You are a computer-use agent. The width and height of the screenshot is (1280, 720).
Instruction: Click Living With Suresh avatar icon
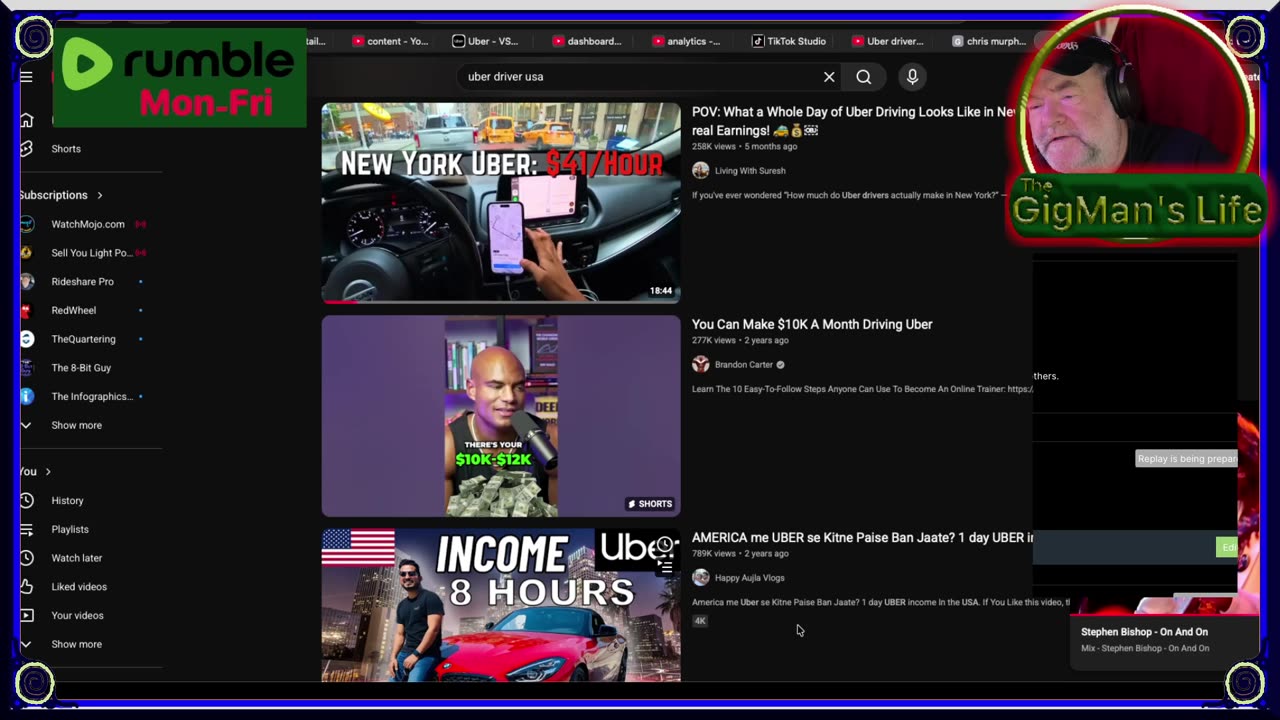tap(701, 171)
